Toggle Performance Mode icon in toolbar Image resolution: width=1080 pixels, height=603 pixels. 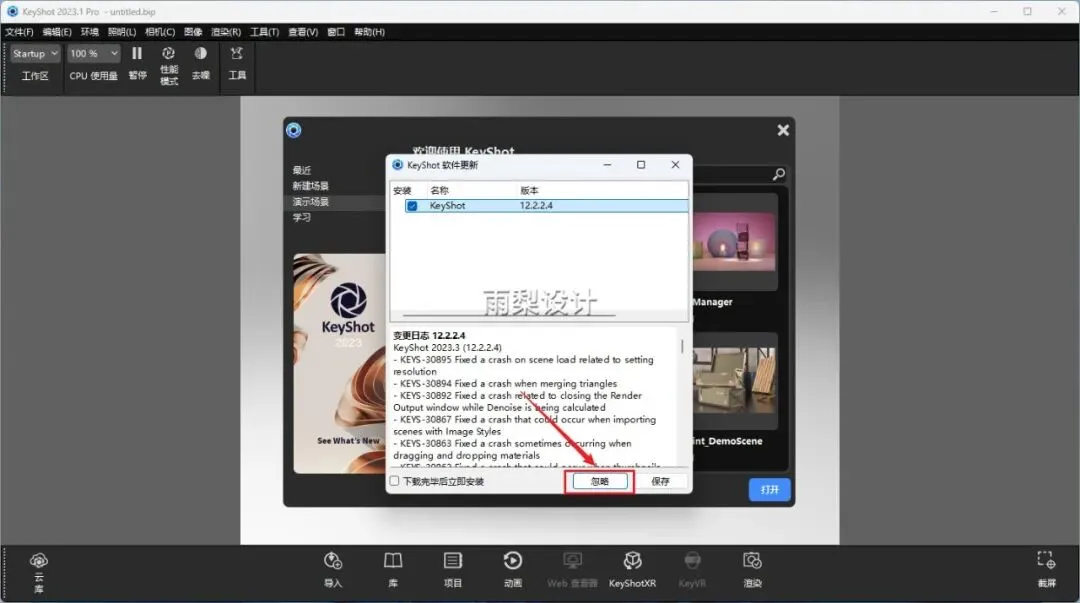(168, 54)
